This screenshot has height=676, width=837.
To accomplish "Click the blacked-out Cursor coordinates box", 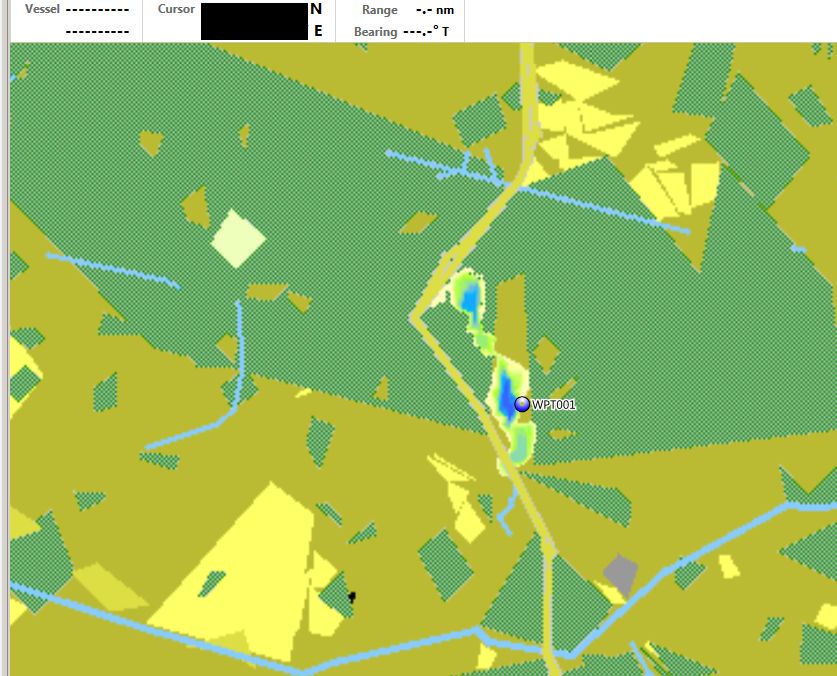I will (254, 21).
